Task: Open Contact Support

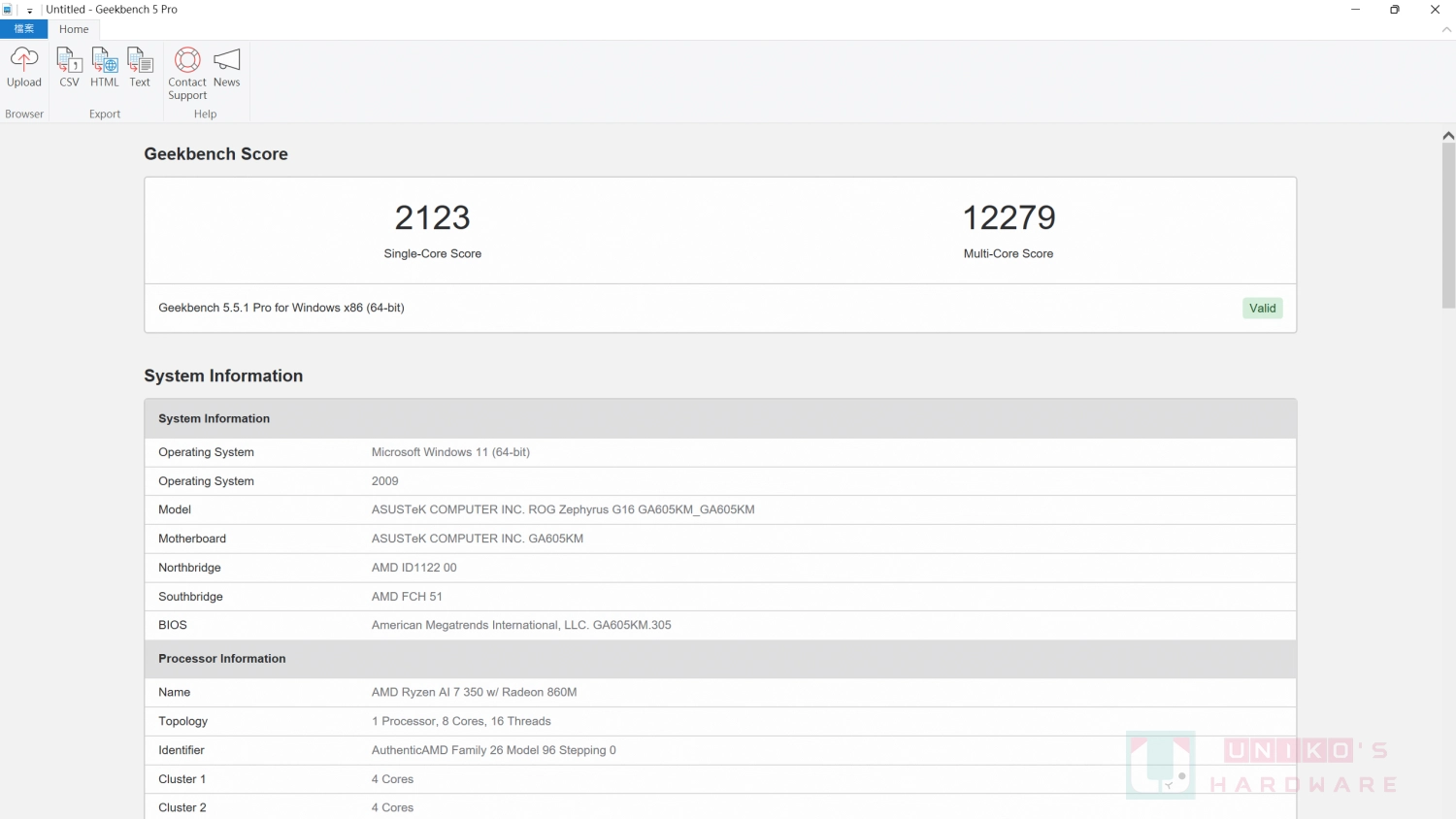Action: (187, 74)
